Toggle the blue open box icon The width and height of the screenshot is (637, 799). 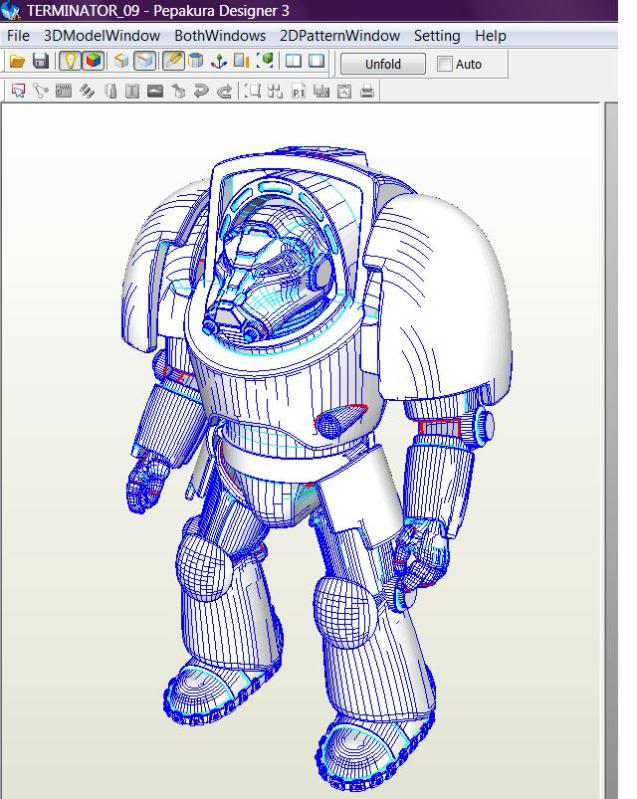click(145, 61)
